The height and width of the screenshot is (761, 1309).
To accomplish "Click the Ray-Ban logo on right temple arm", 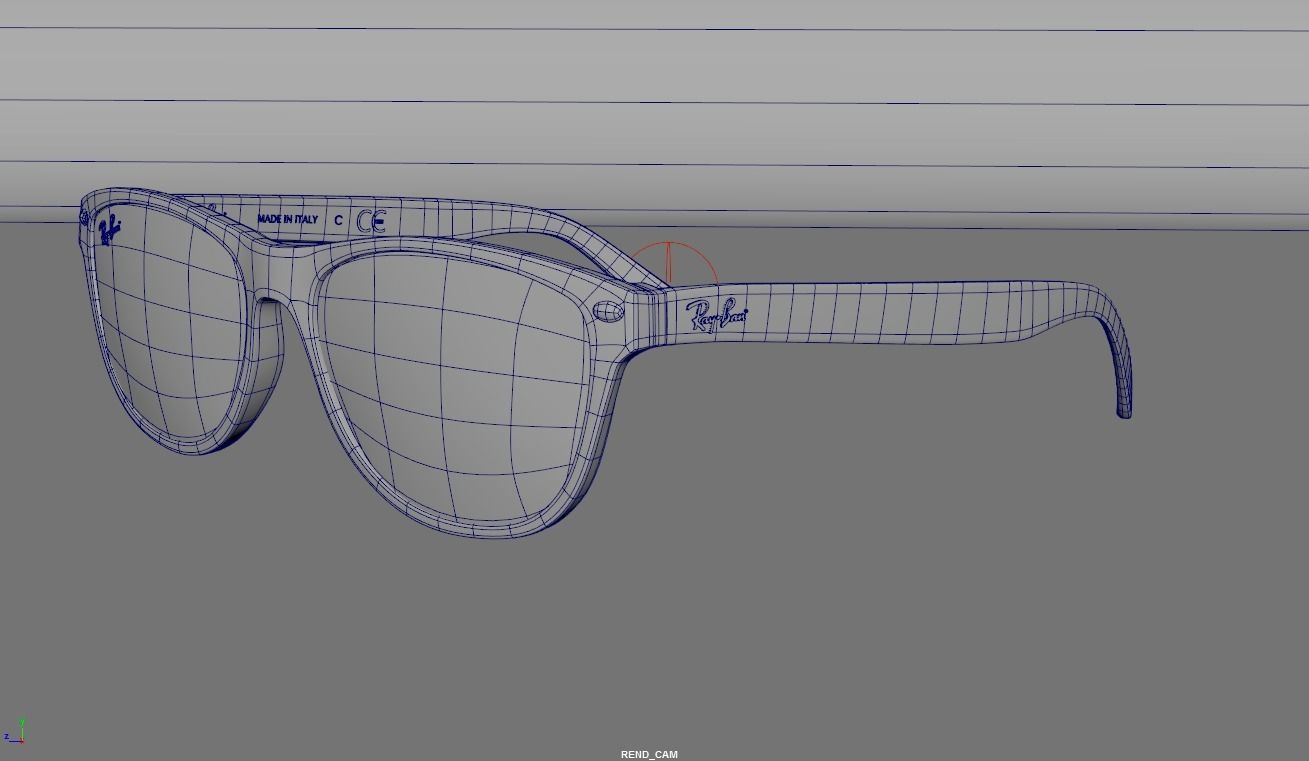I will (716, 315).
